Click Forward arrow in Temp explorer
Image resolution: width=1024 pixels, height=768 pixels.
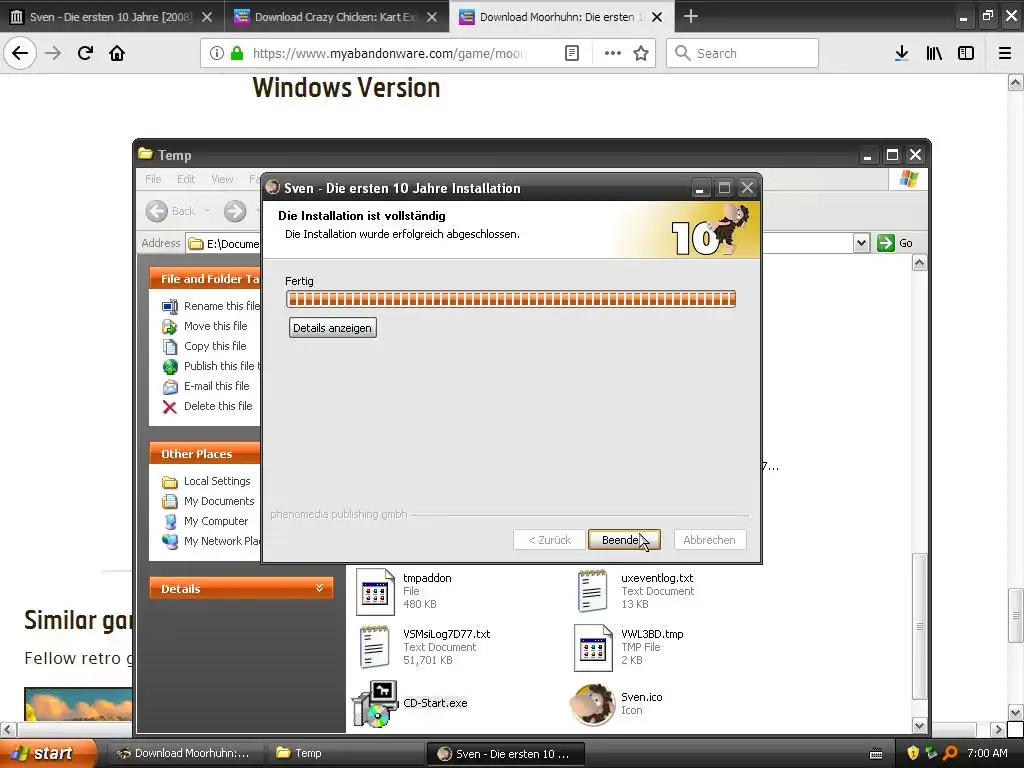pos(234,211)
